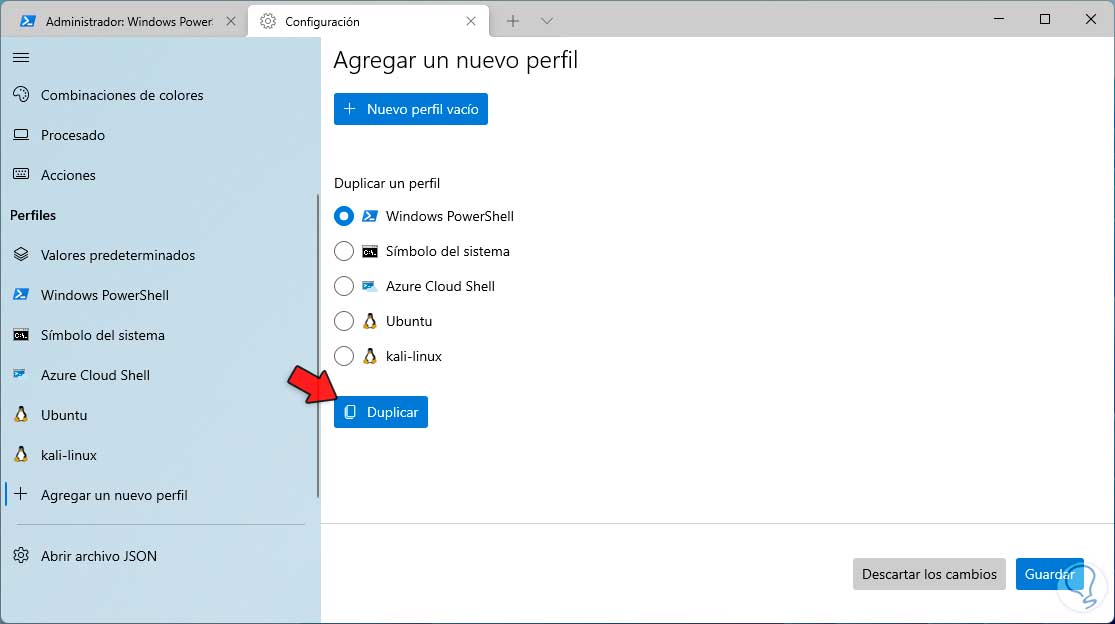Select Agregar un nuevo perfil in the sidebar
This screenshot has height=624, width=1115.
click(x=160, y=495)
